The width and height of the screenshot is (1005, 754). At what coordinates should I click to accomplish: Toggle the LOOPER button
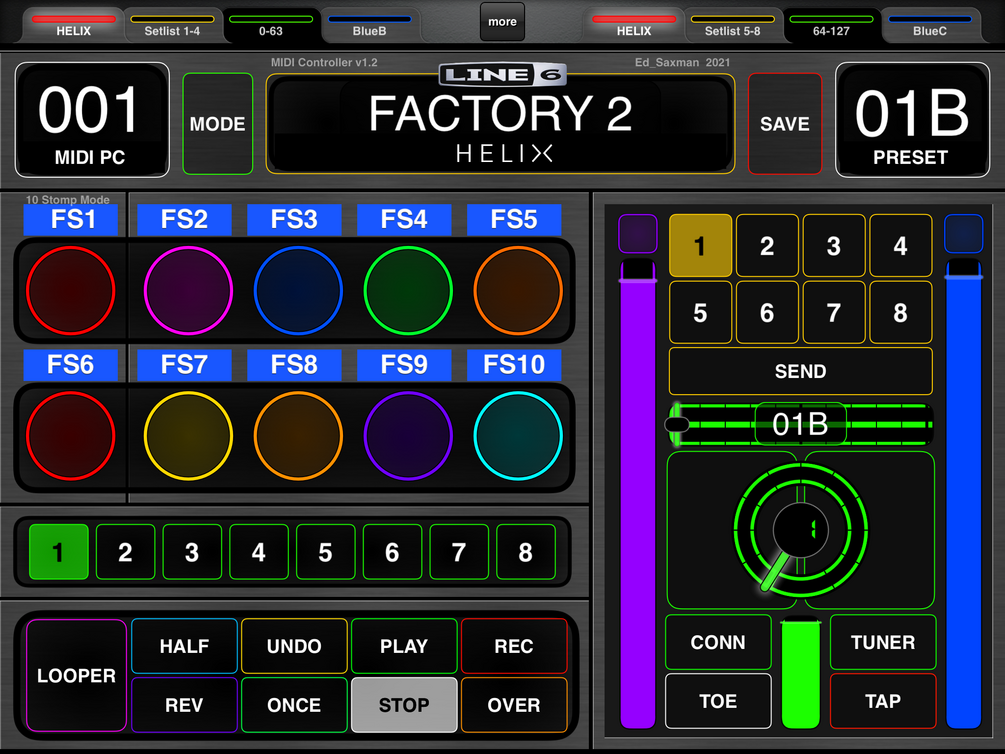coord(76,675)
